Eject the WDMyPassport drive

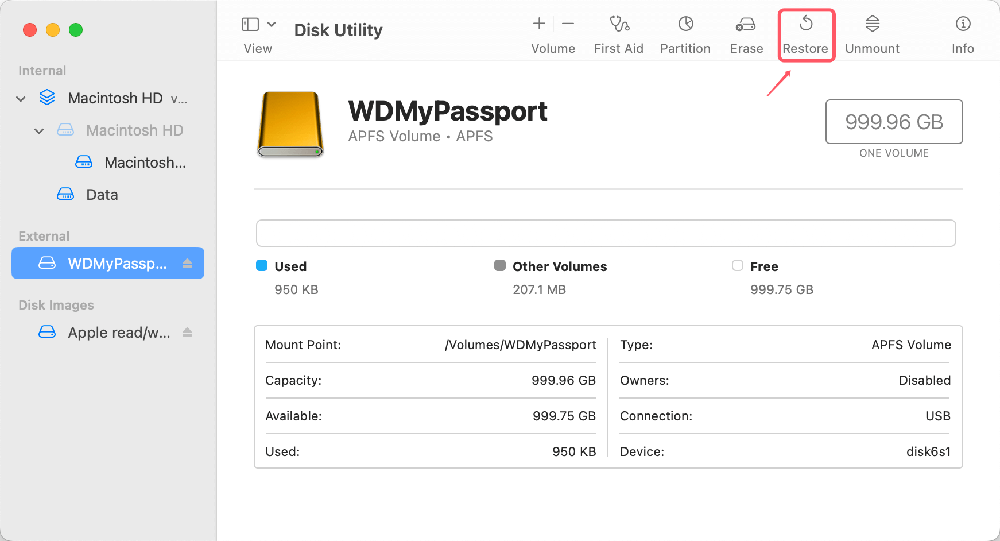click(188, 263)
